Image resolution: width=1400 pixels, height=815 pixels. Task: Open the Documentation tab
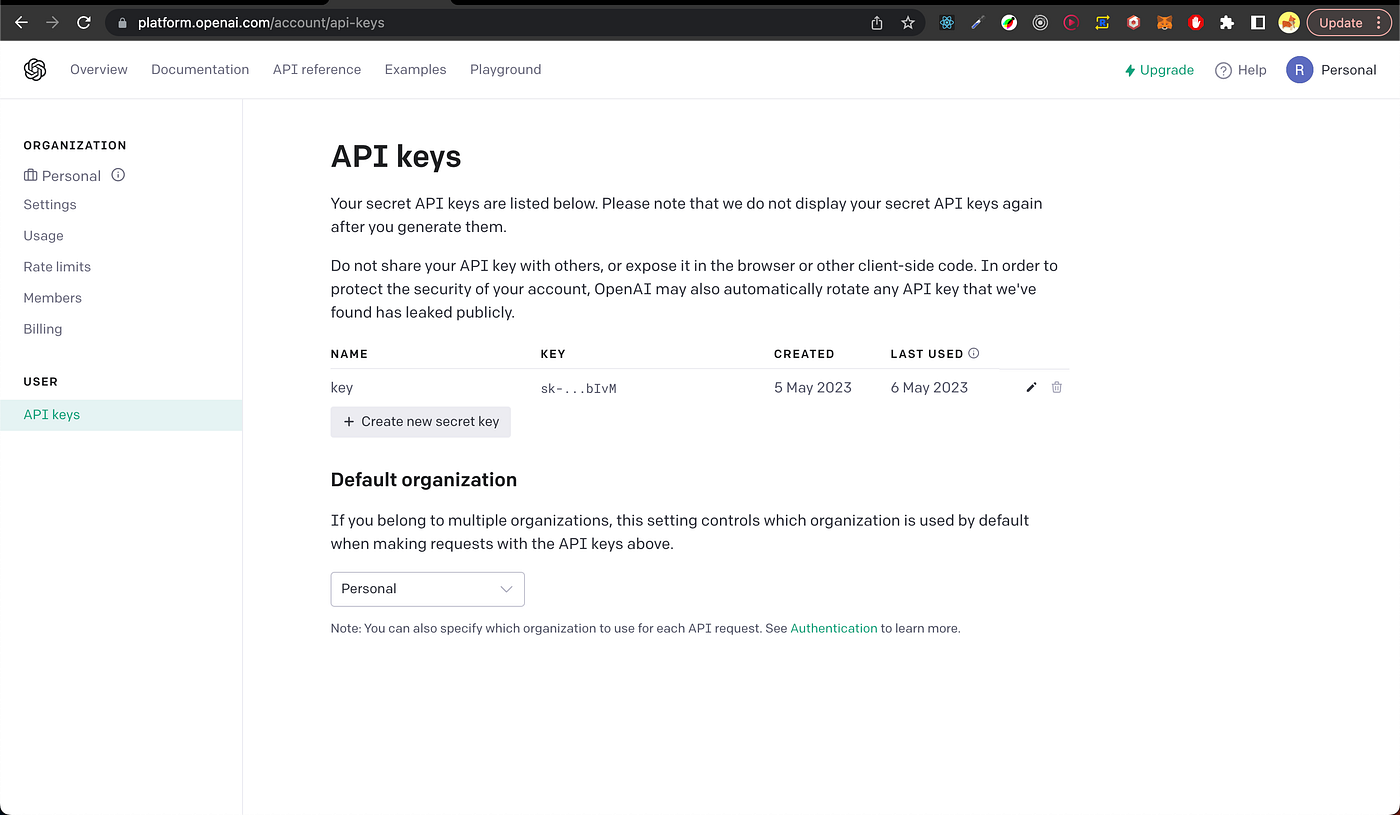click(200, 69)
